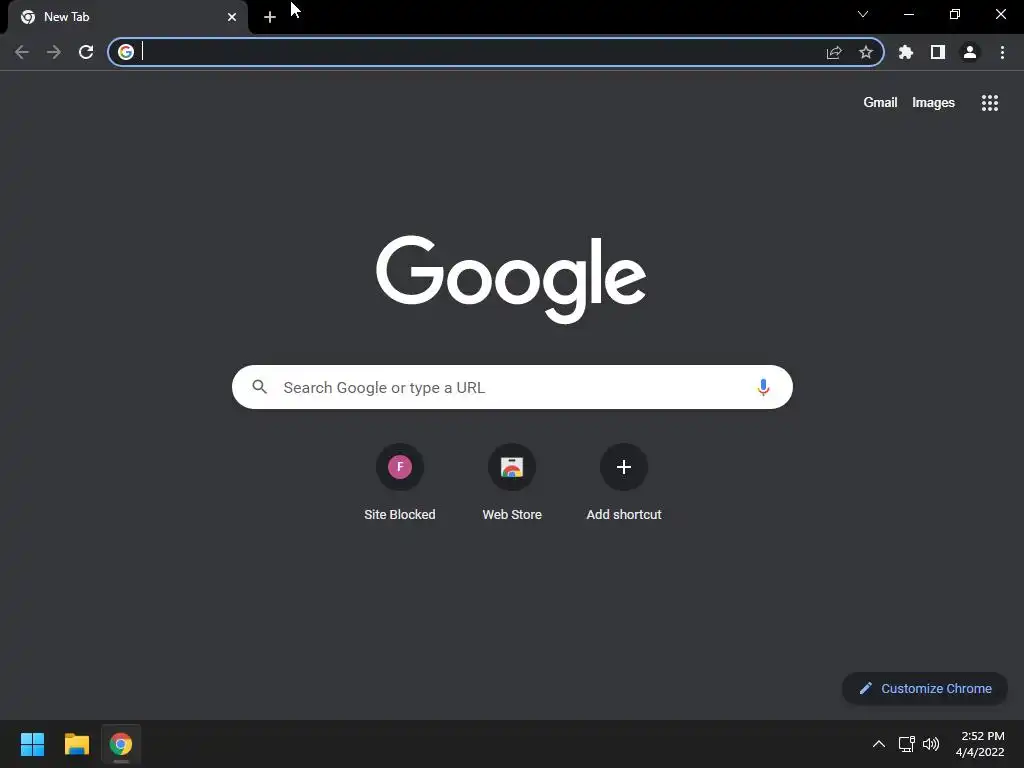Image resolution: width=1024 pixels, height=768 pixels.
Task: Open the Windows Start menu
Action: [x=32, y=744]
